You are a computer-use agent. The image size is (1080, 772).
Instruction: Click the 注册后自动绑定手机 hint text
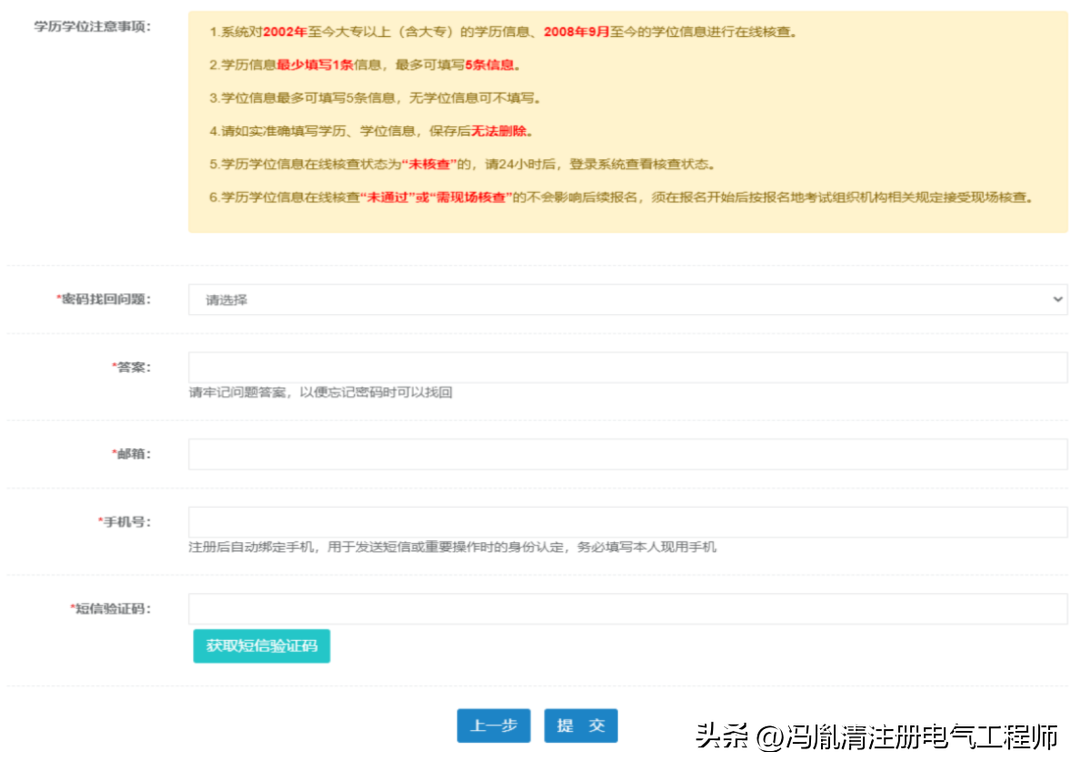tap(452, 547)
